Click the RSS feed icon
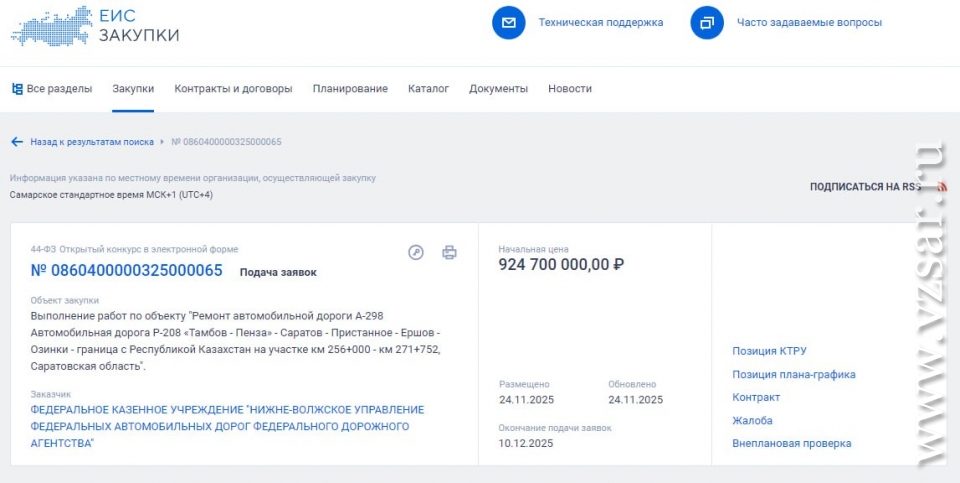 point(941,187)
